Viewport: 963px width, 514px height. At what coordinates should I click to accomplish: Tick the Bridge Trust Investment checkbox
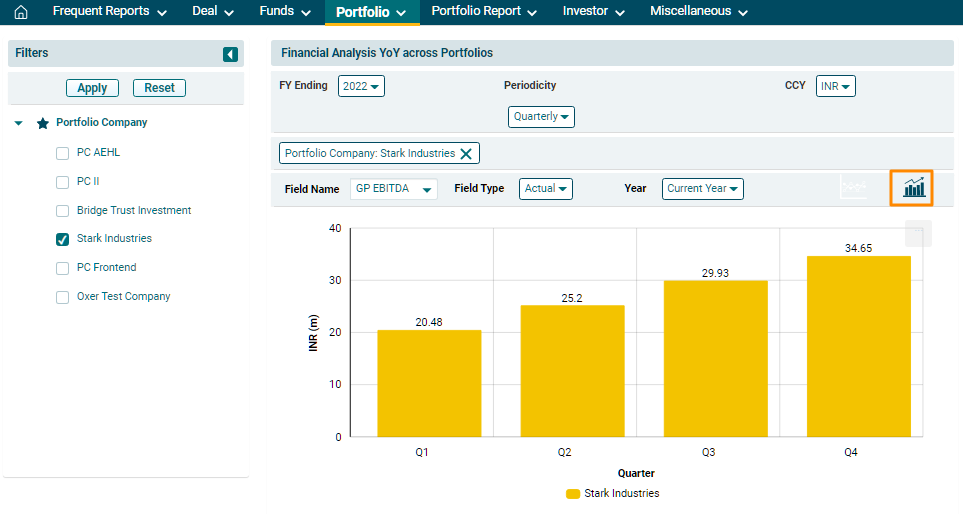[62, 211]
